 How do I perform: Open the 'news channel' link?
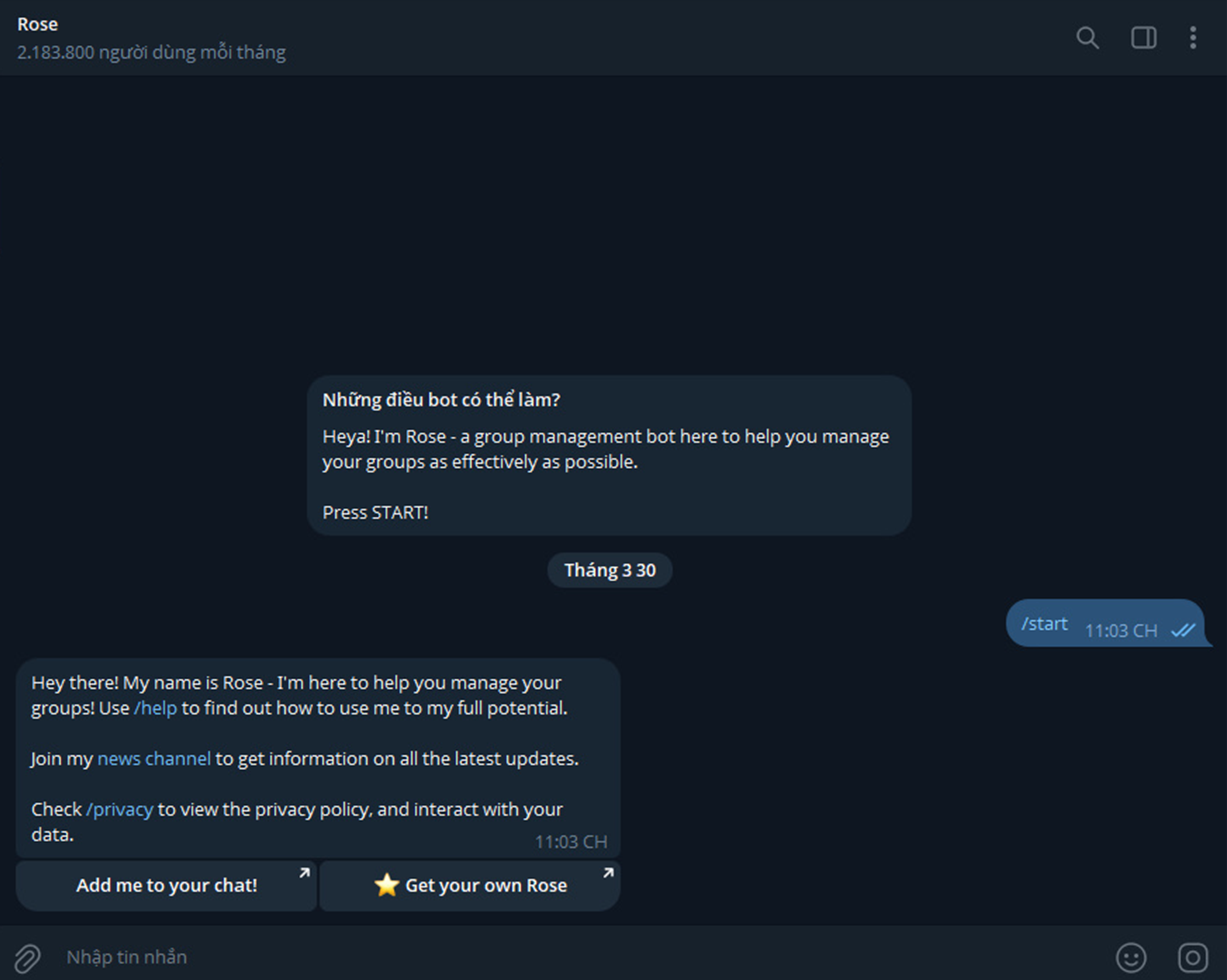(154, 759)
